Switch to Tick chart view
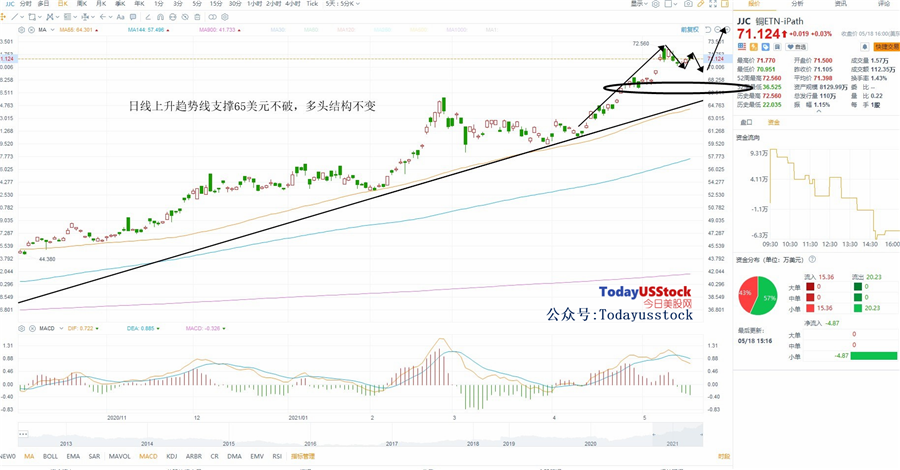Image resolution: width=900 pixels, height=470 pixels. coord(312,4)
